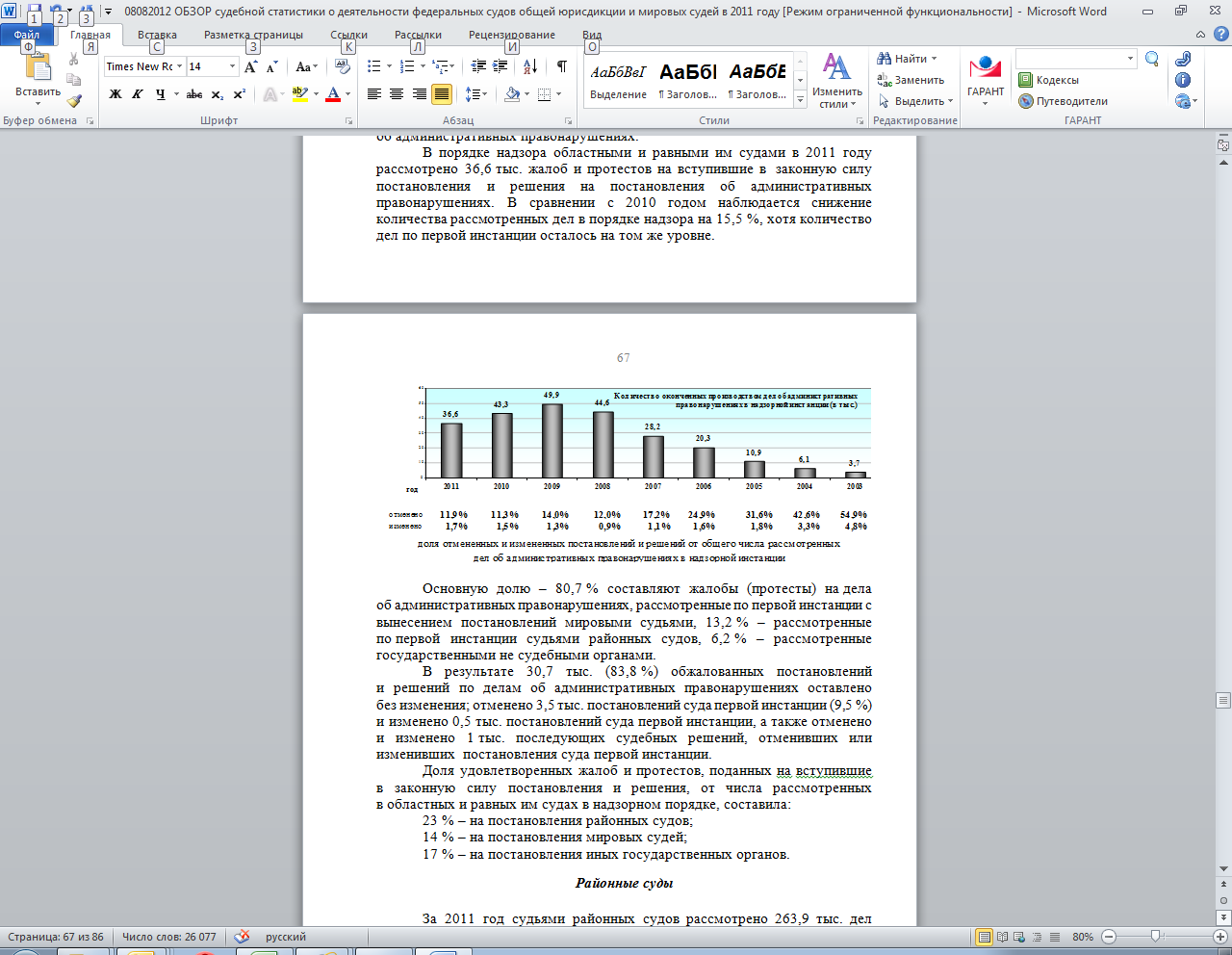
Task: Switch to Outline view icon
Action: pos(1038,937)
